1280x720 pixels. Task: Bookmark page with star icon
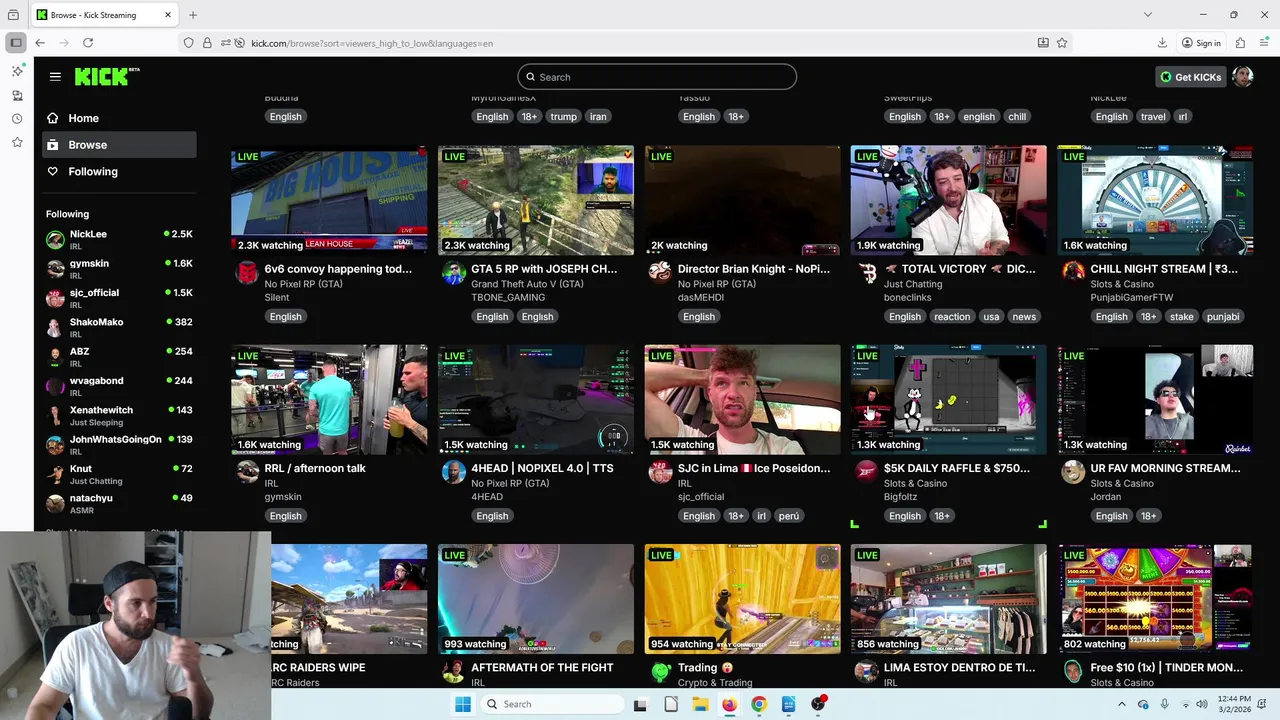click(x=1062, y=43)
